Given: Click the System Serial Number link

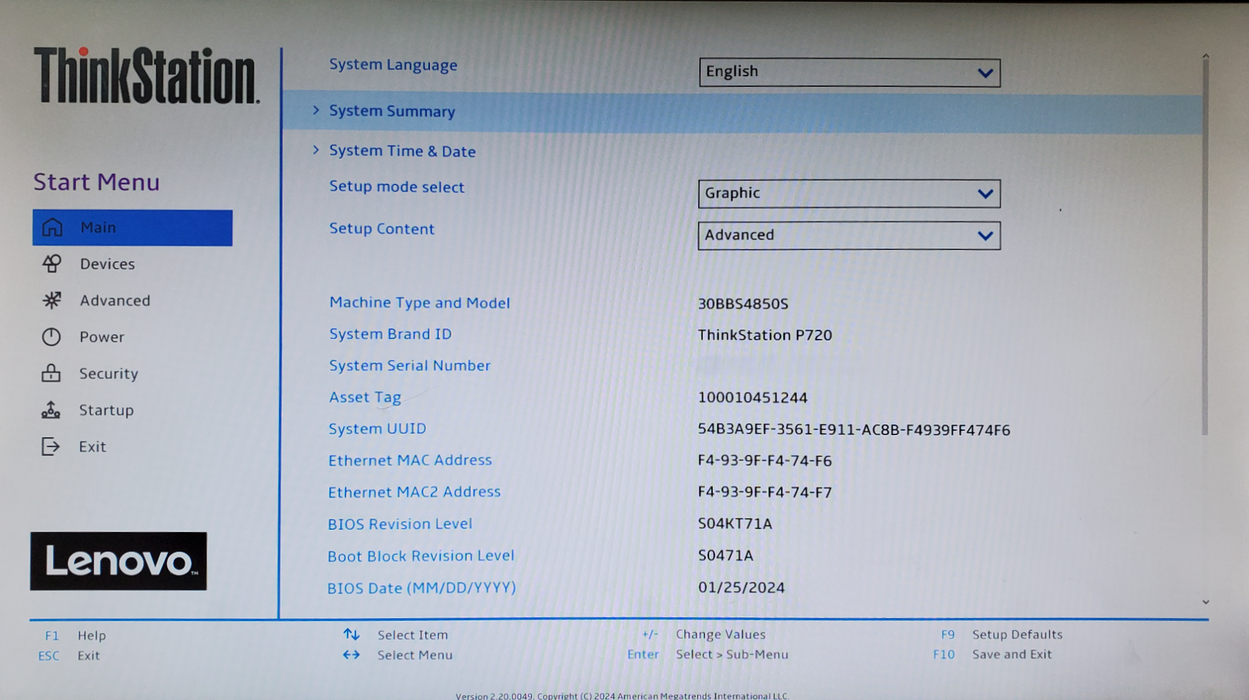Looking at the screenshot, I should (x=409, y=365).
